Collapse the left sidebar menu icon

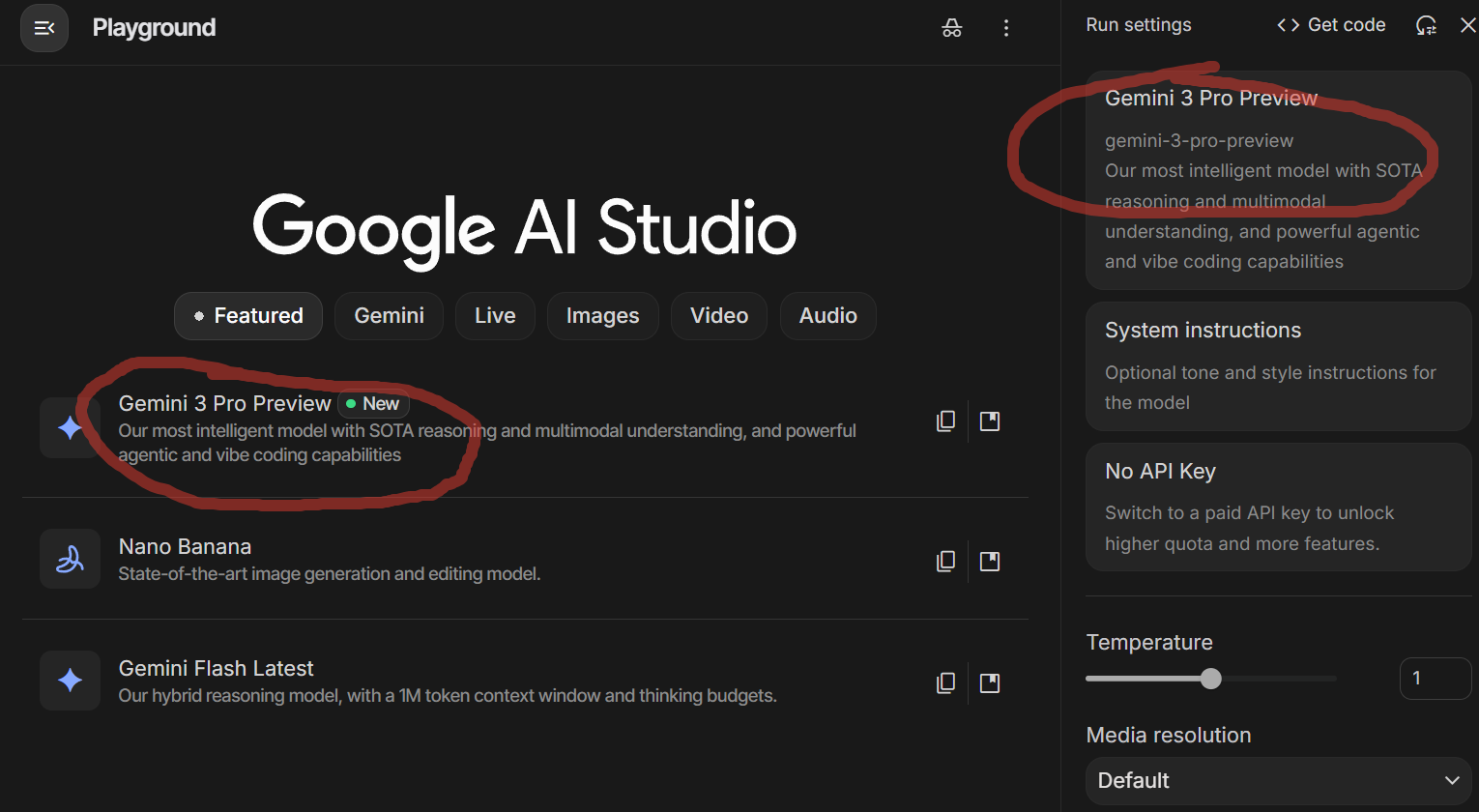click(44, 28)
